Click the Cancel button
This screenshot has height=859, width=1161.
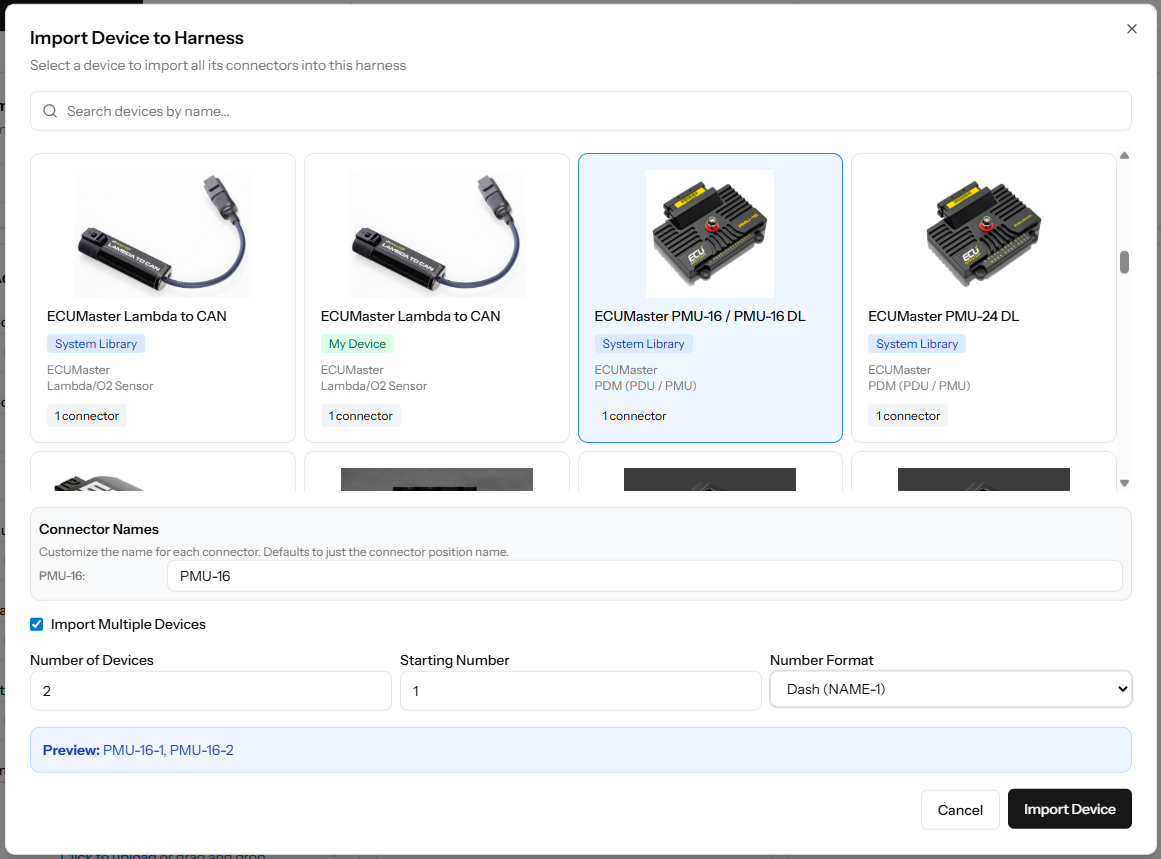click(x=959, y=809)
